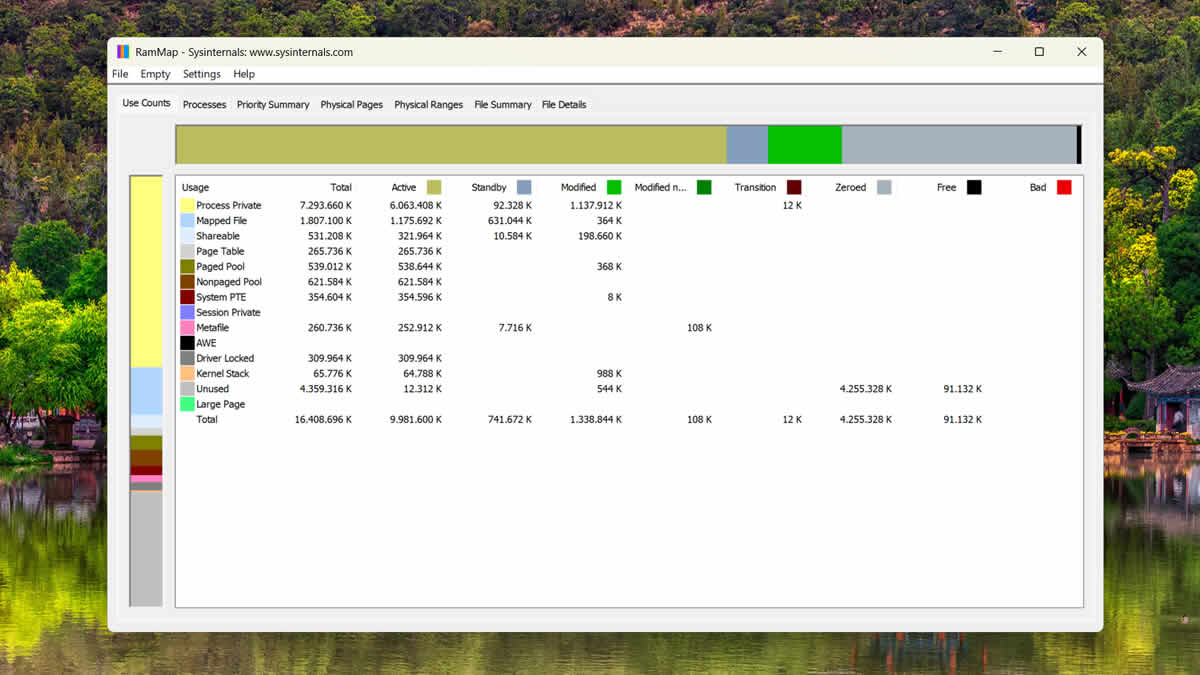Screen dimensions: 1200x675
Task: Click the Shareable row color swatch
Action: (x=187, y=236)
